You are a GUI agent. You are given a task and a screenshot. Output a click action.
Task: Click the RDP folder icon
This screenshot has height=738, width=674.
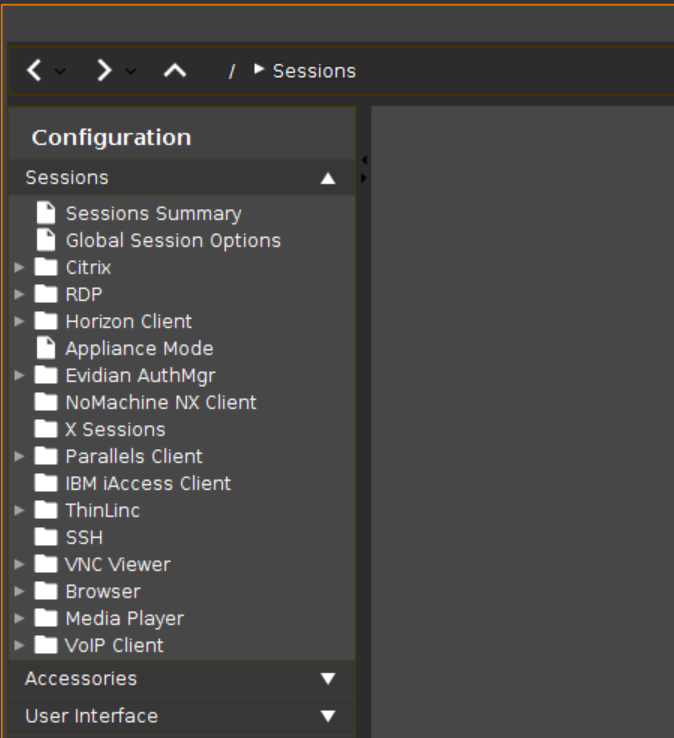click(x=46, y=294)
